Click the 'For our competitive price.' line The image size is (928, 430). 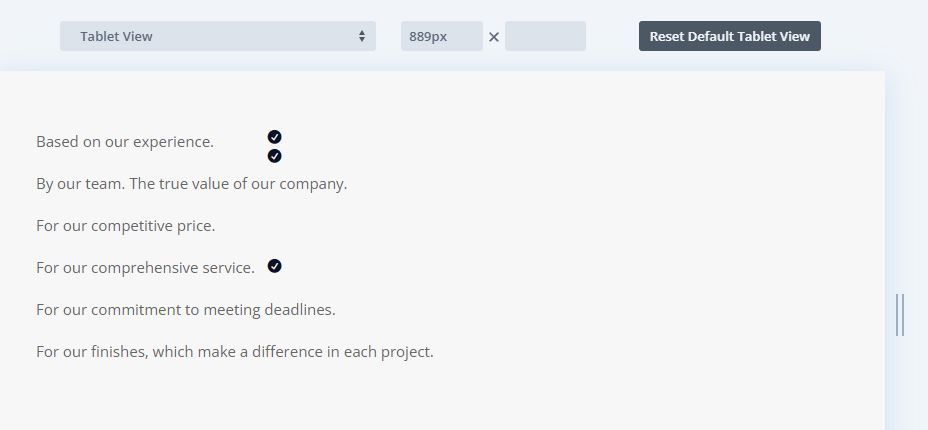[125, 226]
